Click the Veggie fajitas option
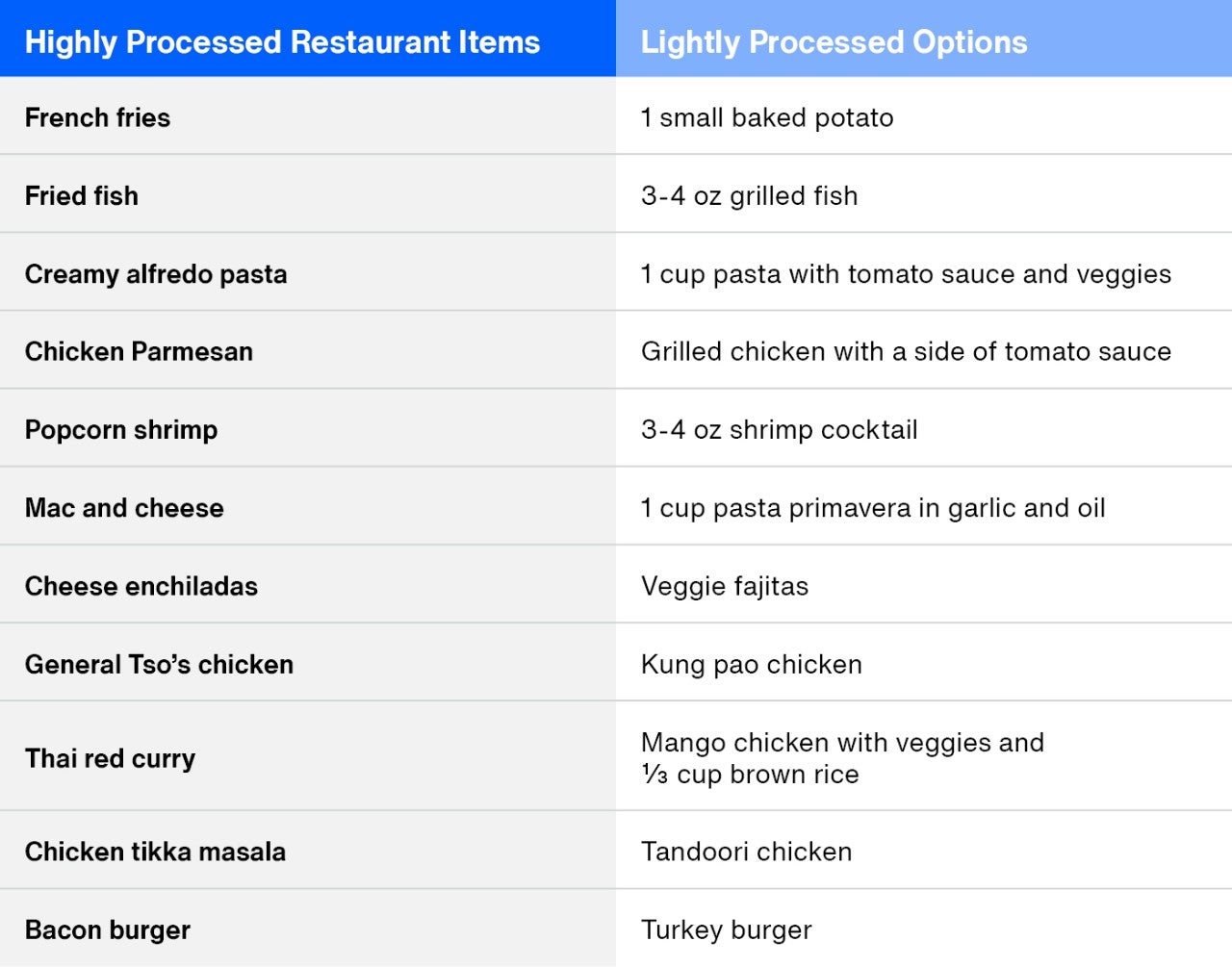The width and height of the screenshot is (1232, 967). pos(725,586)
